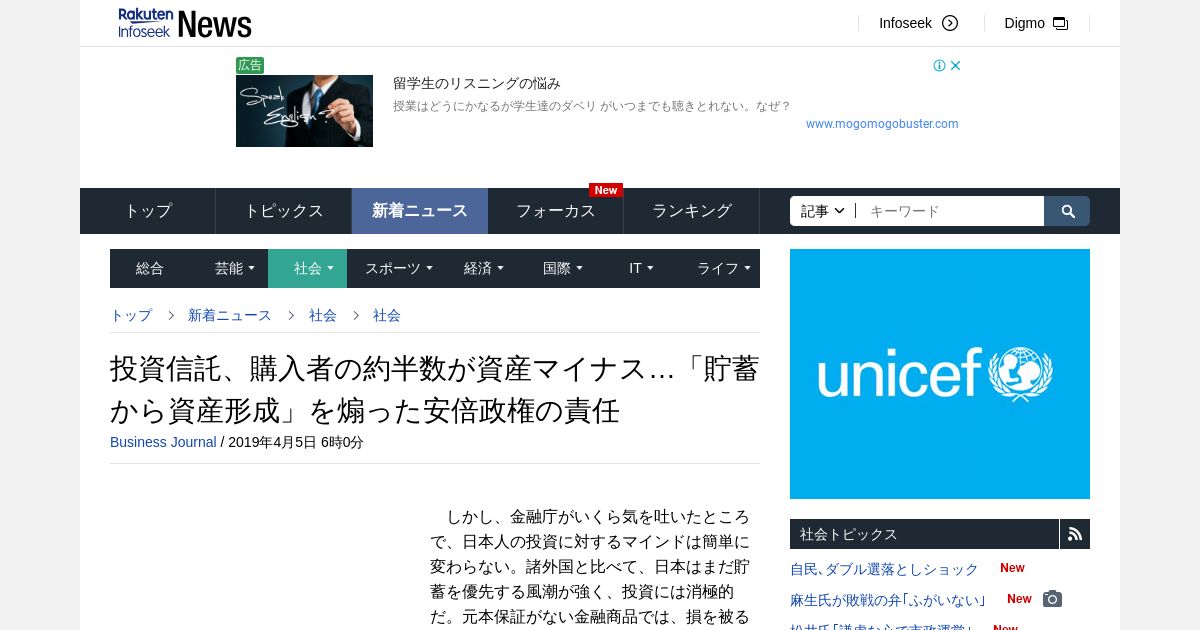Click the 留学生のリスニングの悩み ad title
The height and width of the screenshot is (630, 1200).
click(477, 83)
